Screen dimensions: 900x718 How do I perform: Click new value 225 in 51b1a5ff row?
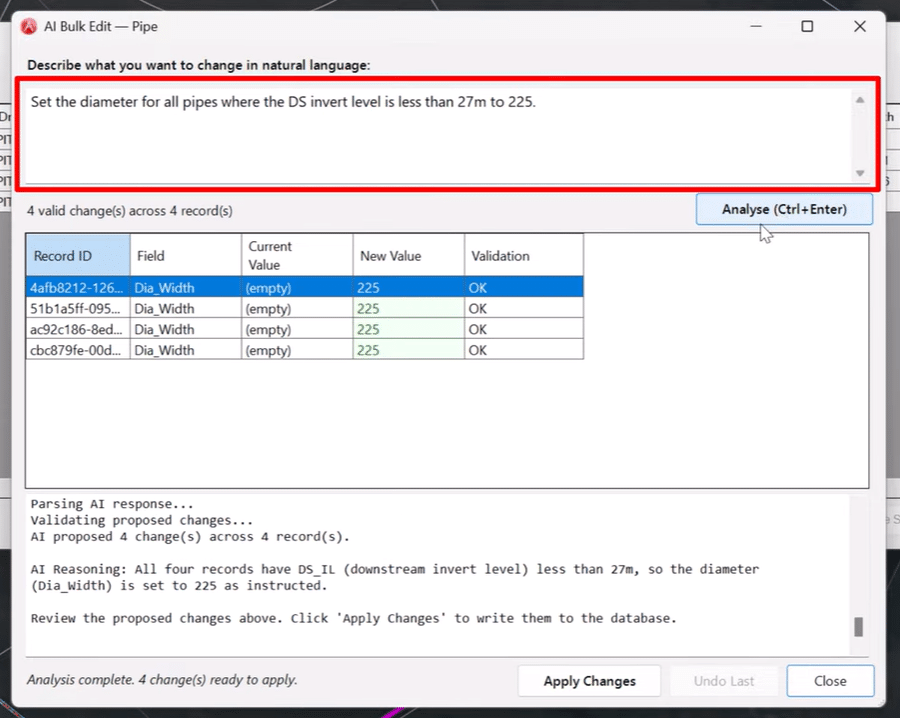point(409,308)
